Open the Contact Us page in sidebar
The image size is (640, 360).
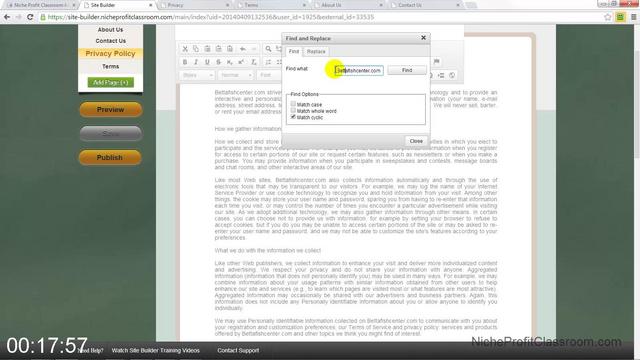[x=110, y=41]
